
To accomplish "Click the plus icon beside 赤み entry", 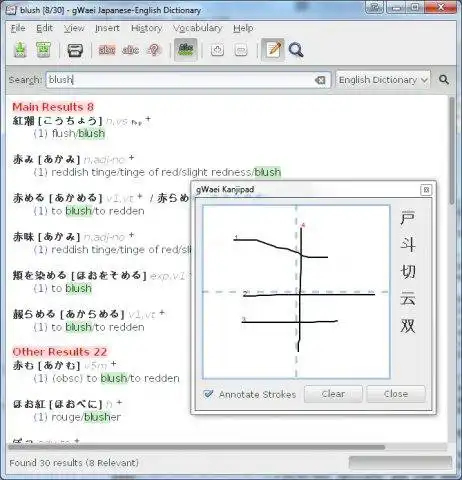I will [x=131, y=157].
